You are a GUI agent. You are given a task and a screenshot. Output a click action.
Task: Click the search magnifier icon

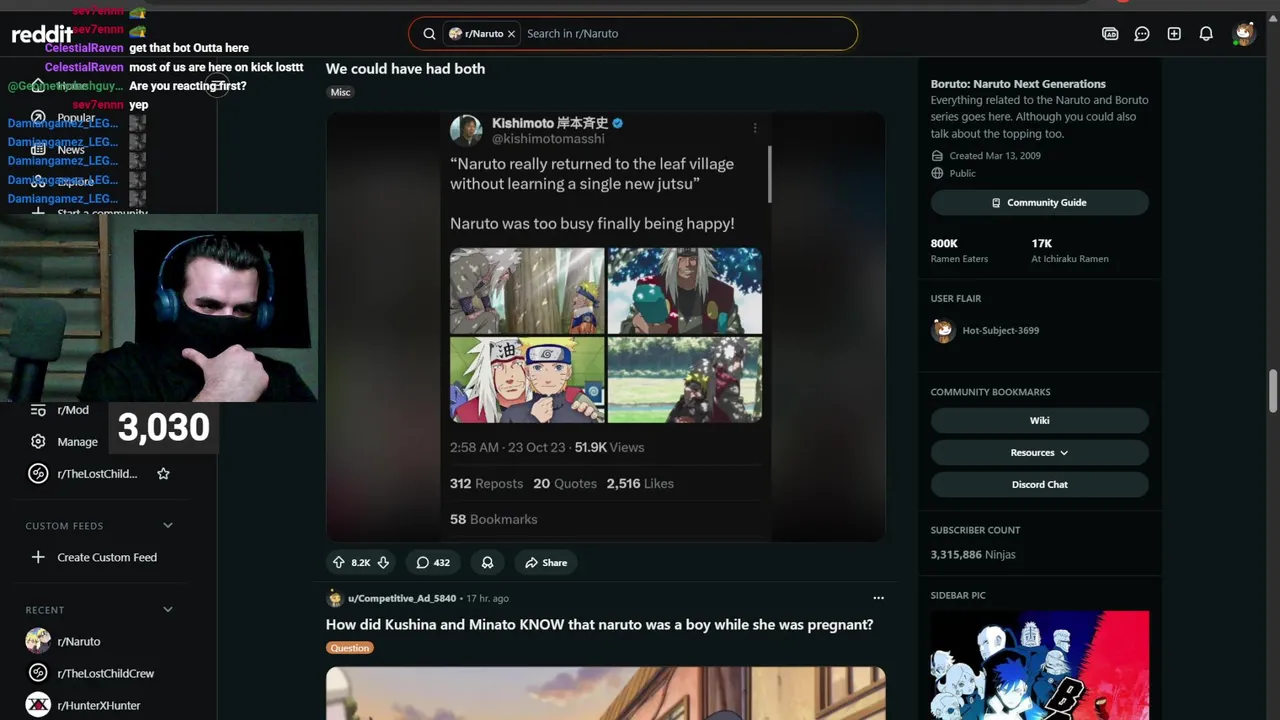click(429, 33)
